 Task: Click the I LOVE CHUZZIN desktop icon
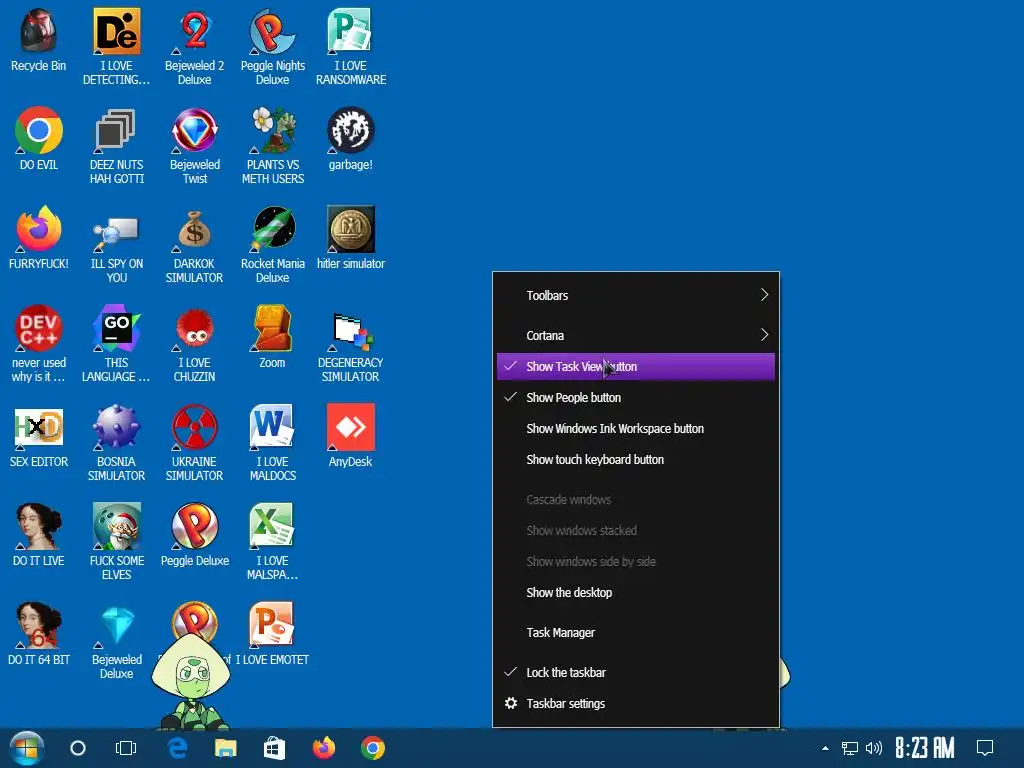coord(195,328)
